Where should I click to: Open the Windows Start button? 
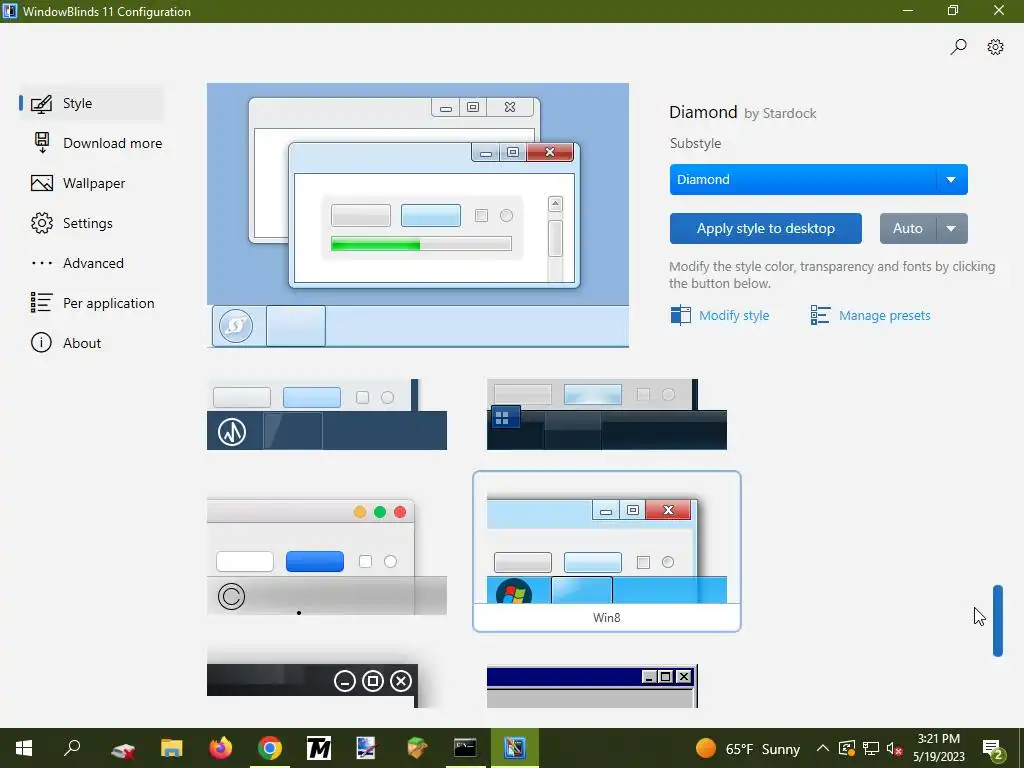(x=24, y=748)
